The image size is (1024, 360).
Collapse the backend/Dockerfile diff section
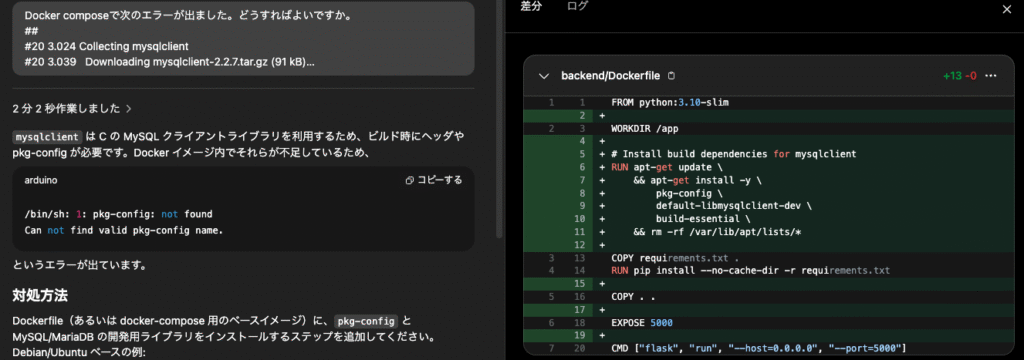point(543,76)
